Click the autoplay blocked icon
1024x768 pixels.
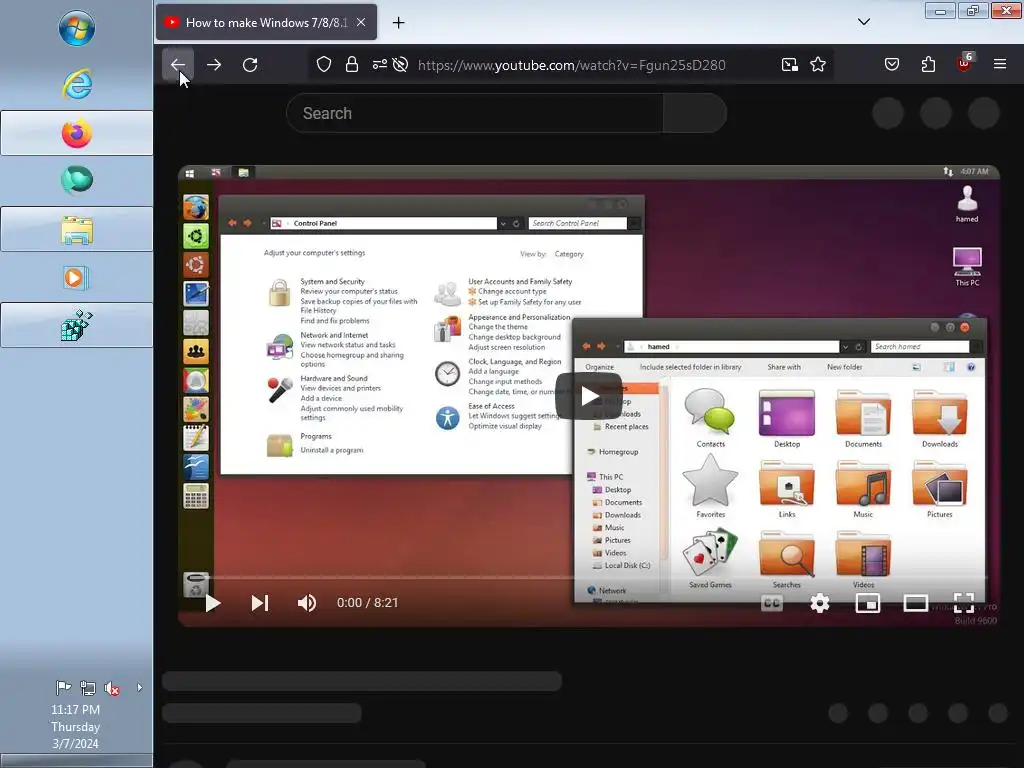[x=401, y=64]
